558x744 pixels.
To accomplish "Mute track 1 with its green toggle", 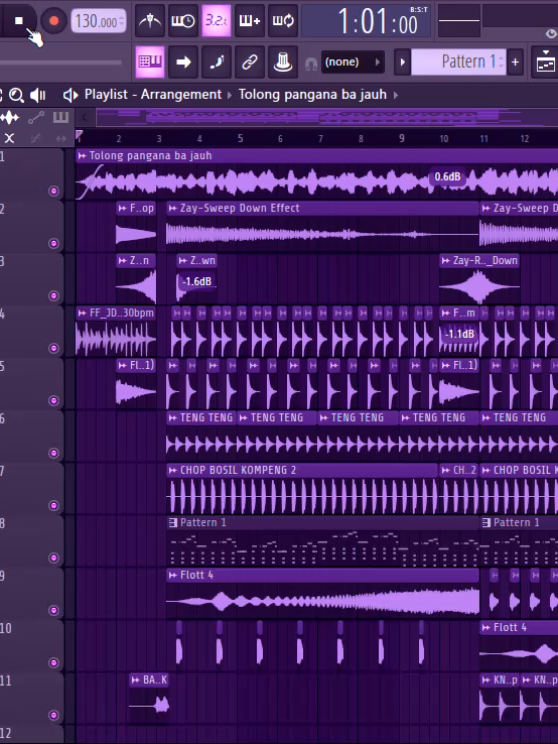I will coord(54,191).
